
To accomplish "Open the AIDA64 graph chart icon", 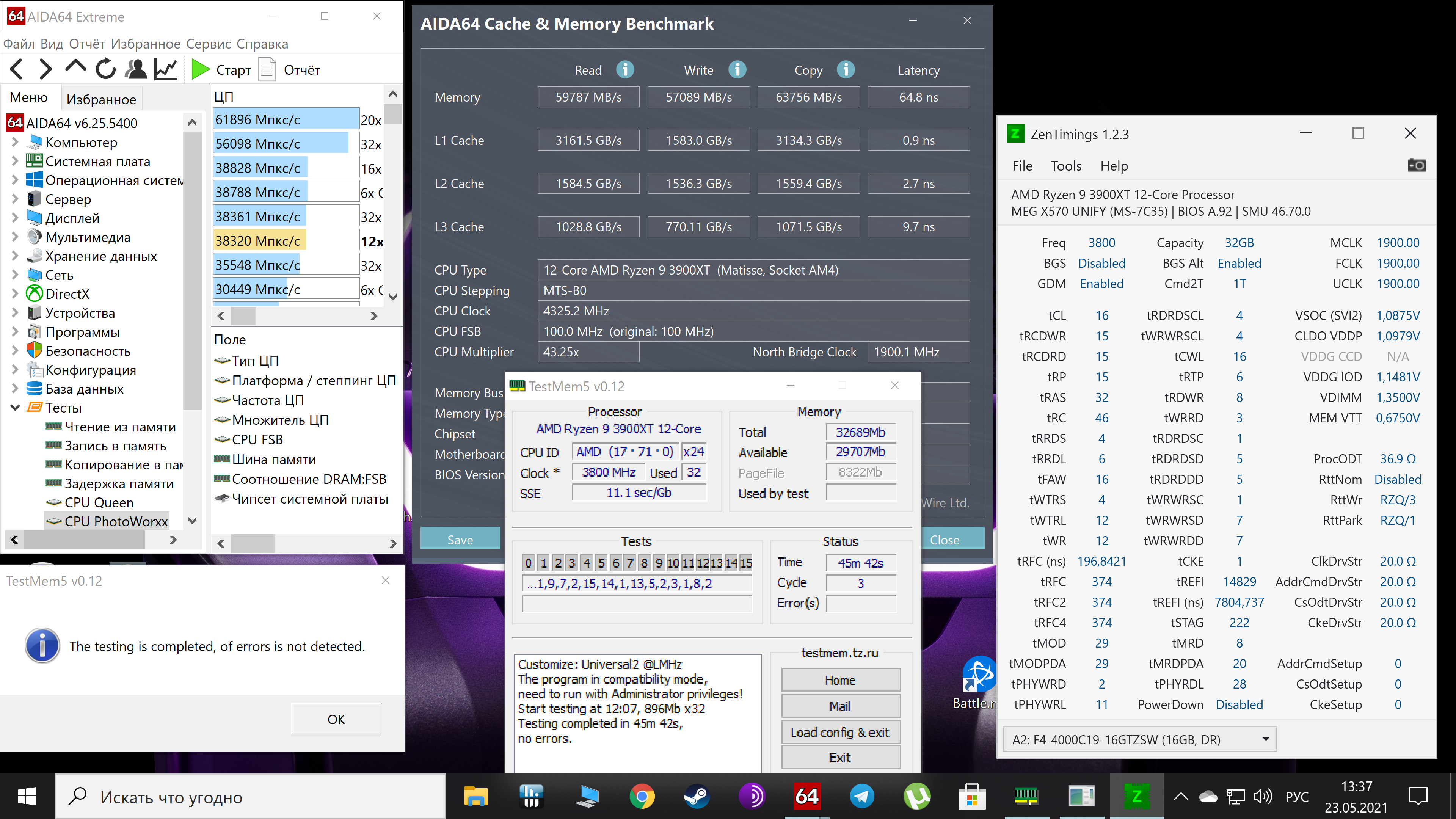I will 166,69.
